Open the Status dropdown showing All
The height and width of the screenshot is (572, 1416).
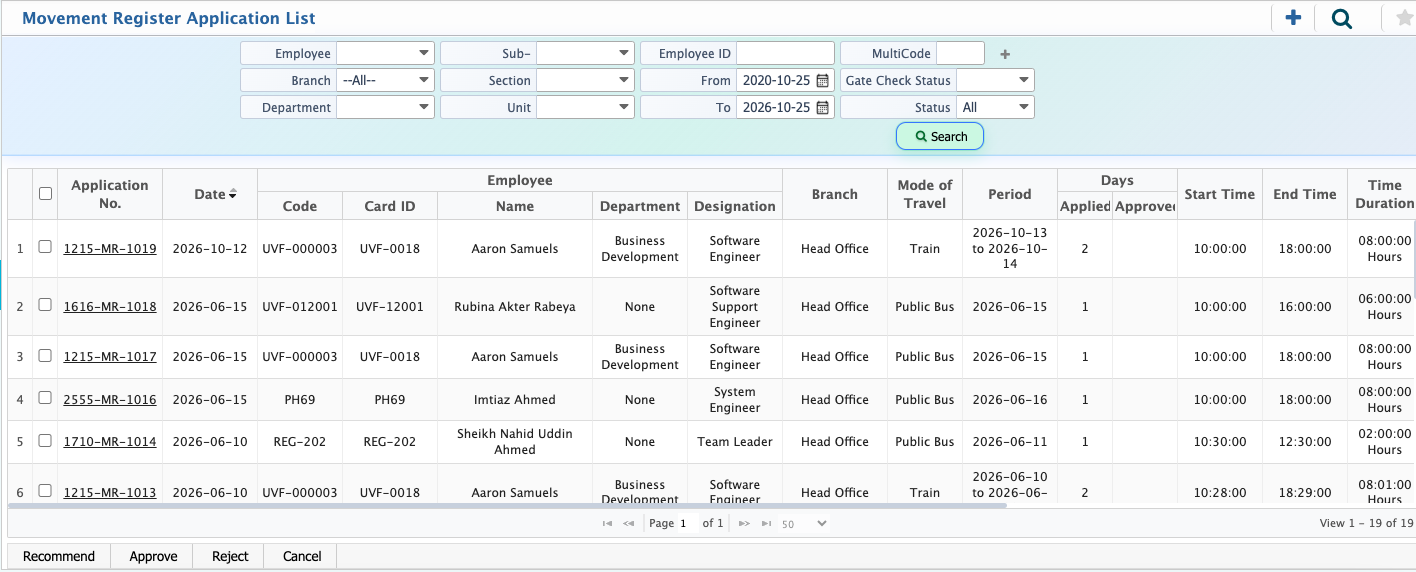click(x=995, y=107)
